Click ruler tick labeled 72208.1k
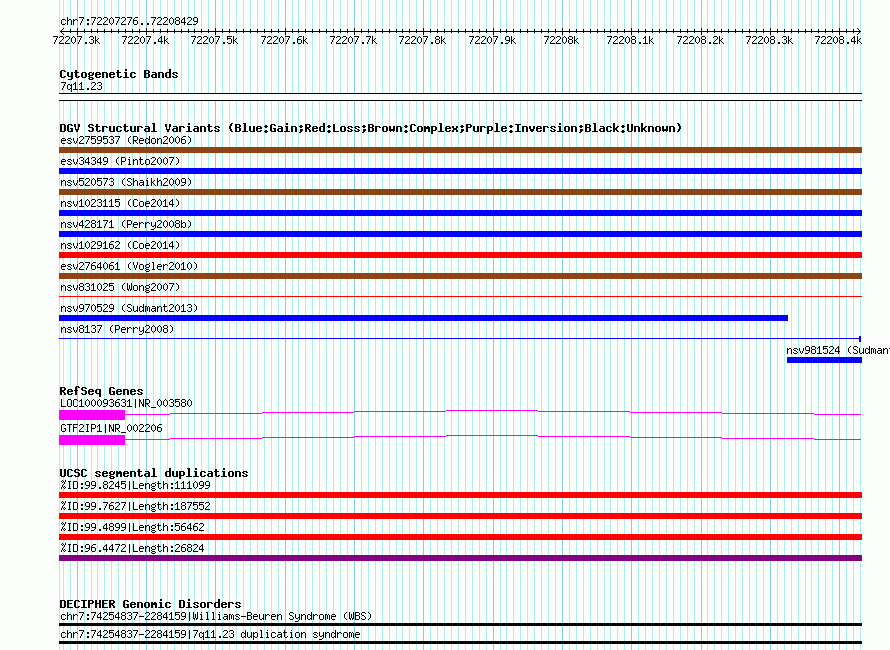890x650 pixels. click(631, 40)
